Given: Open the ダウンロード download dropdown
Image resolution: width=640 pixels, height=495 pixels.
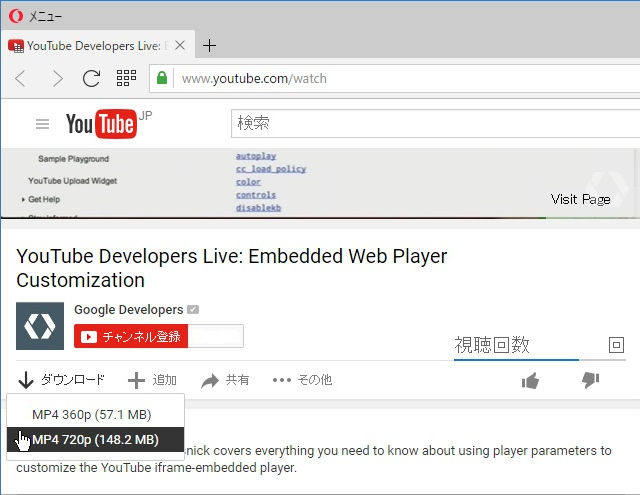Looking at the screenshot, I should (62, 380).
